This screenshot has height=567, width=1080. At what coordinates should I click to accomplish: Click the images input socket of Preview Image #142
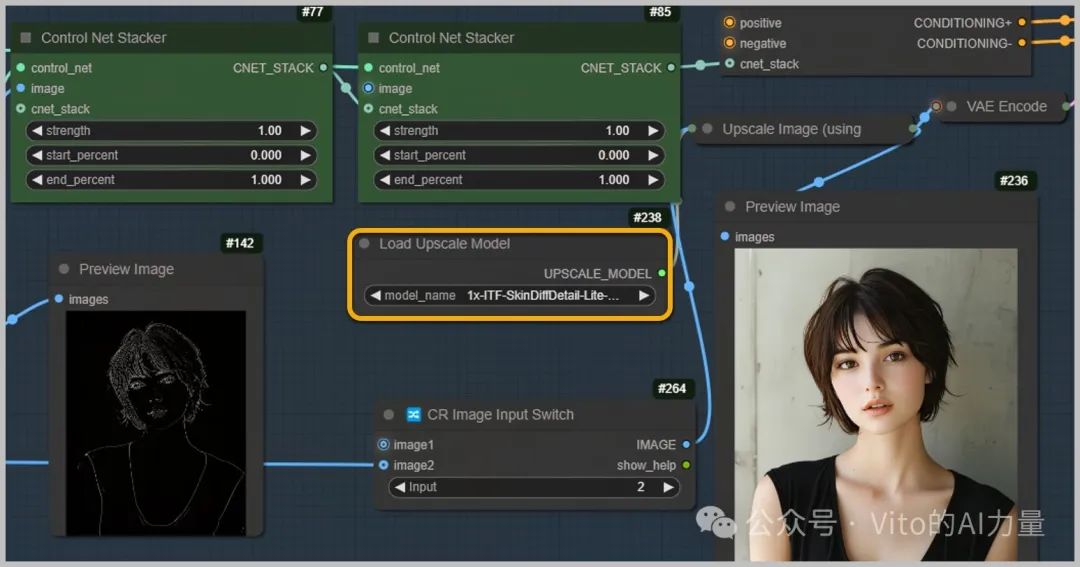pyautogui.click(x=59, y=299)
